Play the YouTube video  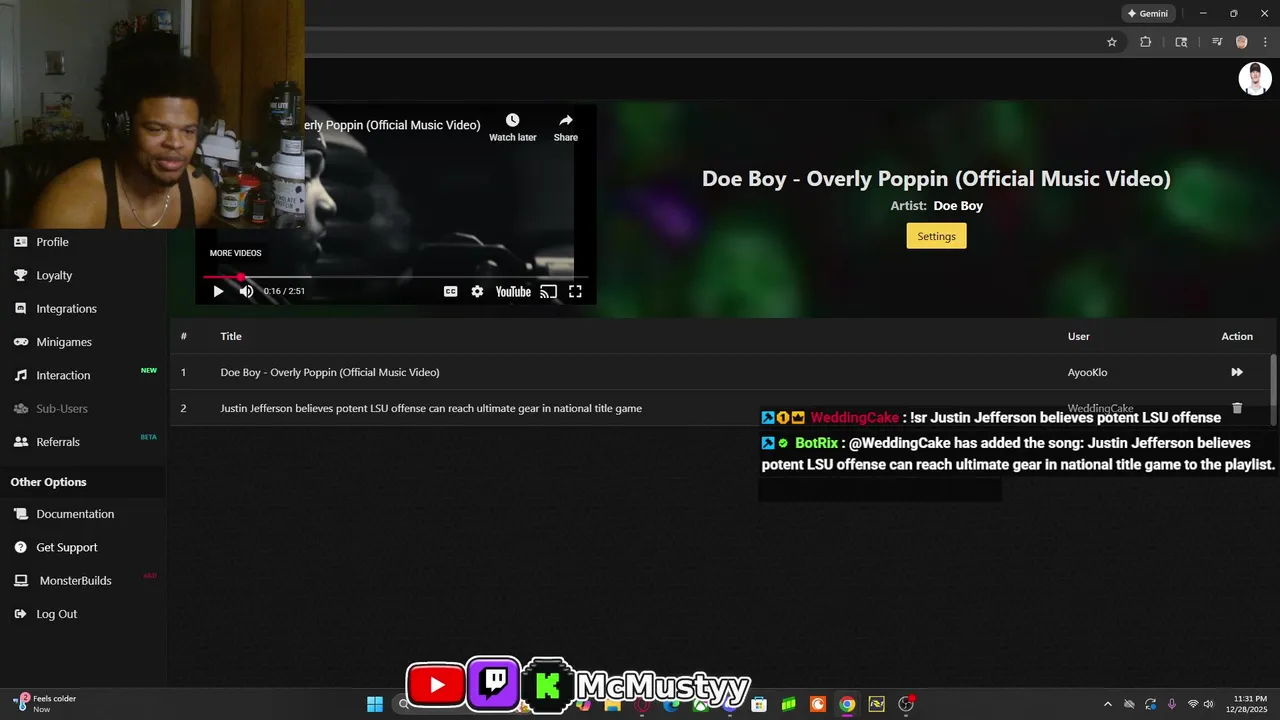218,291
